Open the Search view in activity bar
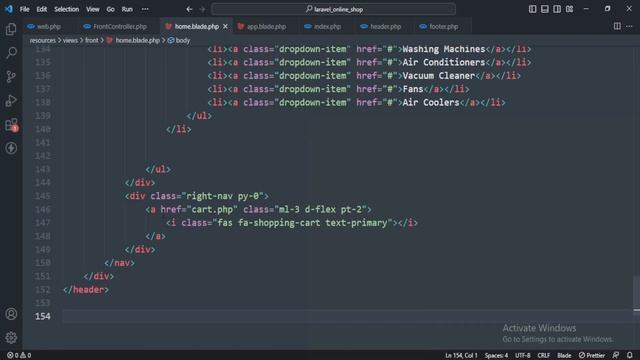 pos(11,53)
